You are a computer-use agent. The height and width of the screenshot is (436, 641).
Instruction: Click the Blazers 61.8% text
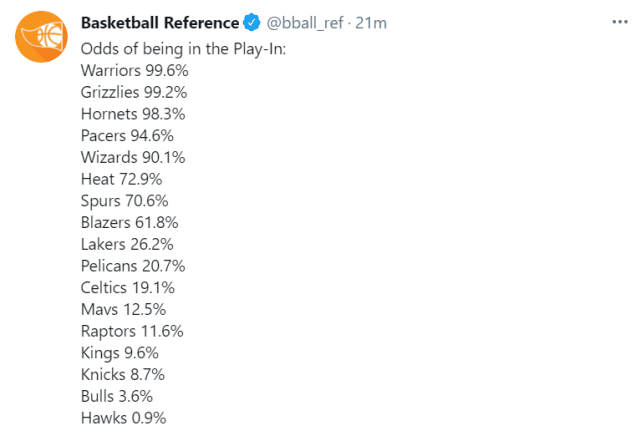[x=129, y=223]
